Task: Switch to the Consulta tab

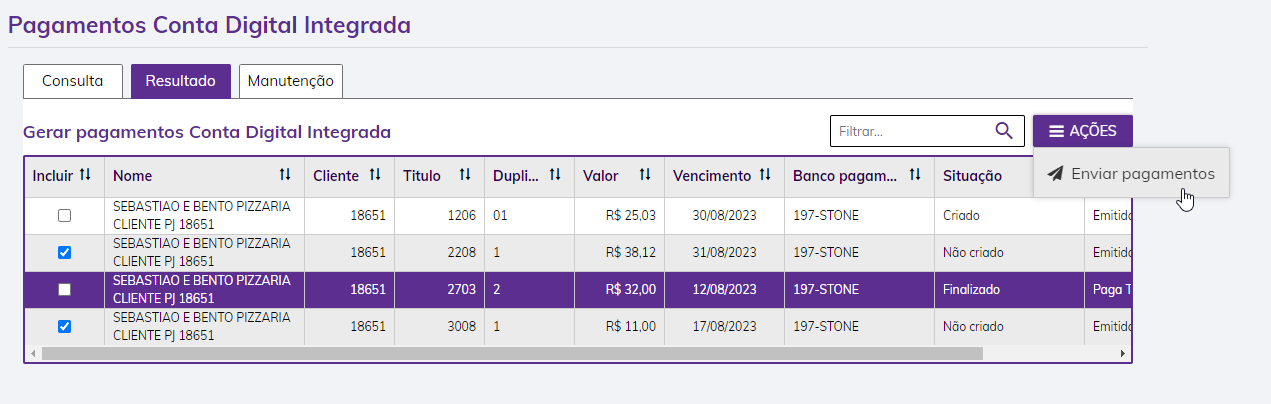Action: [x=72, y=81]
